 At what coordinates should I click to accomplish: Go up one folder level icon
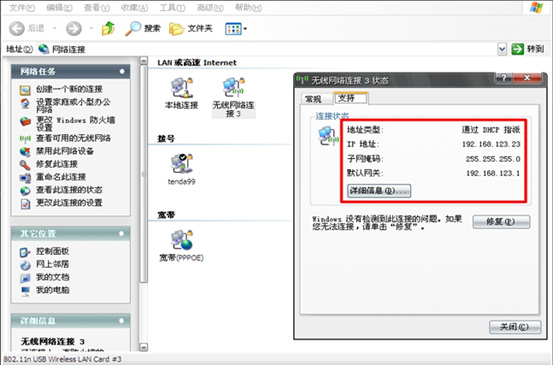pos(109,28)
